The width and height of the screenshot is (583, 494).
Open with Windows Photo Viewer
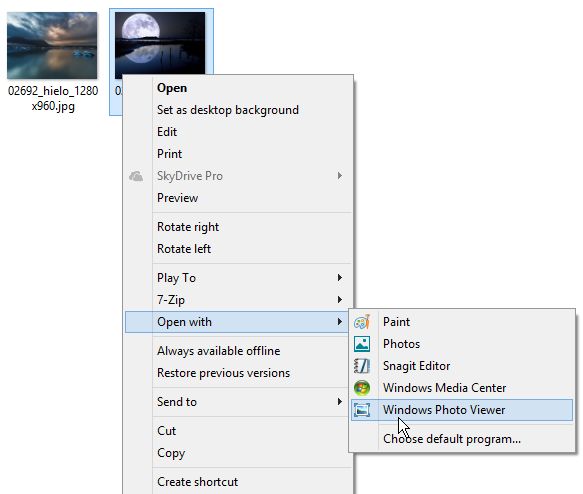pyautogui.click(x=462, y=410)
